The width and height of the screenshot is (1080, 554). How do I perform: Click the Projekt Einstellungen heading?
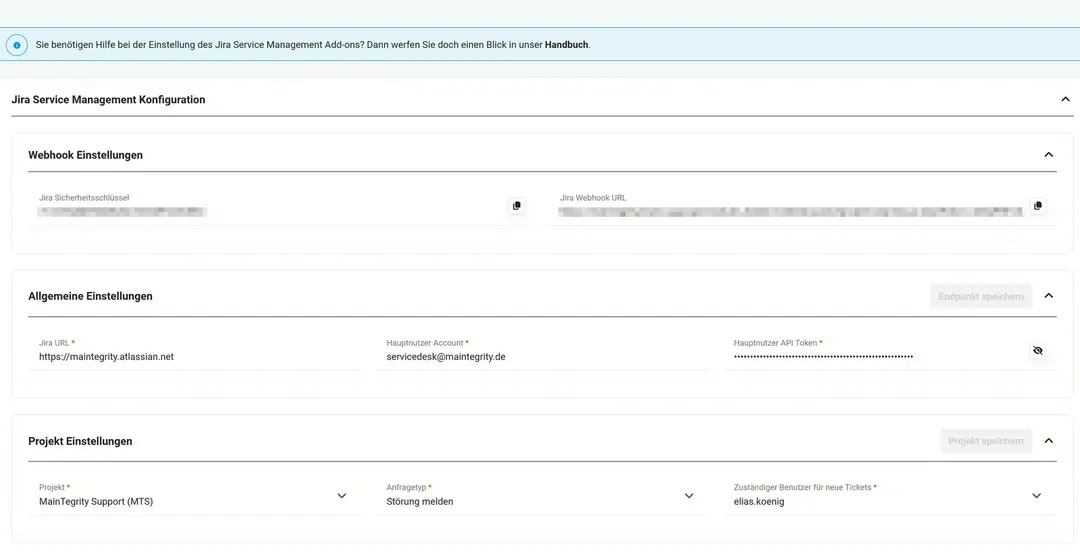click(80, 441)
